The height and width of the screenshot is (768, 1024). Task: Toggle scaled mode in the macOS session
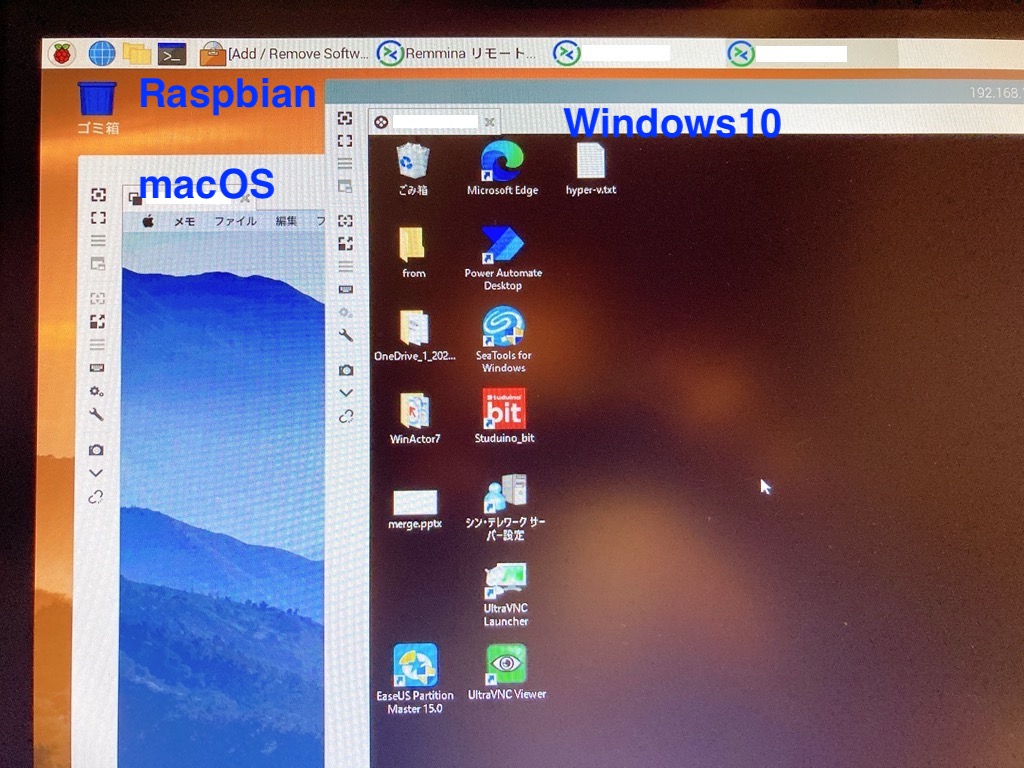[97, 321]
